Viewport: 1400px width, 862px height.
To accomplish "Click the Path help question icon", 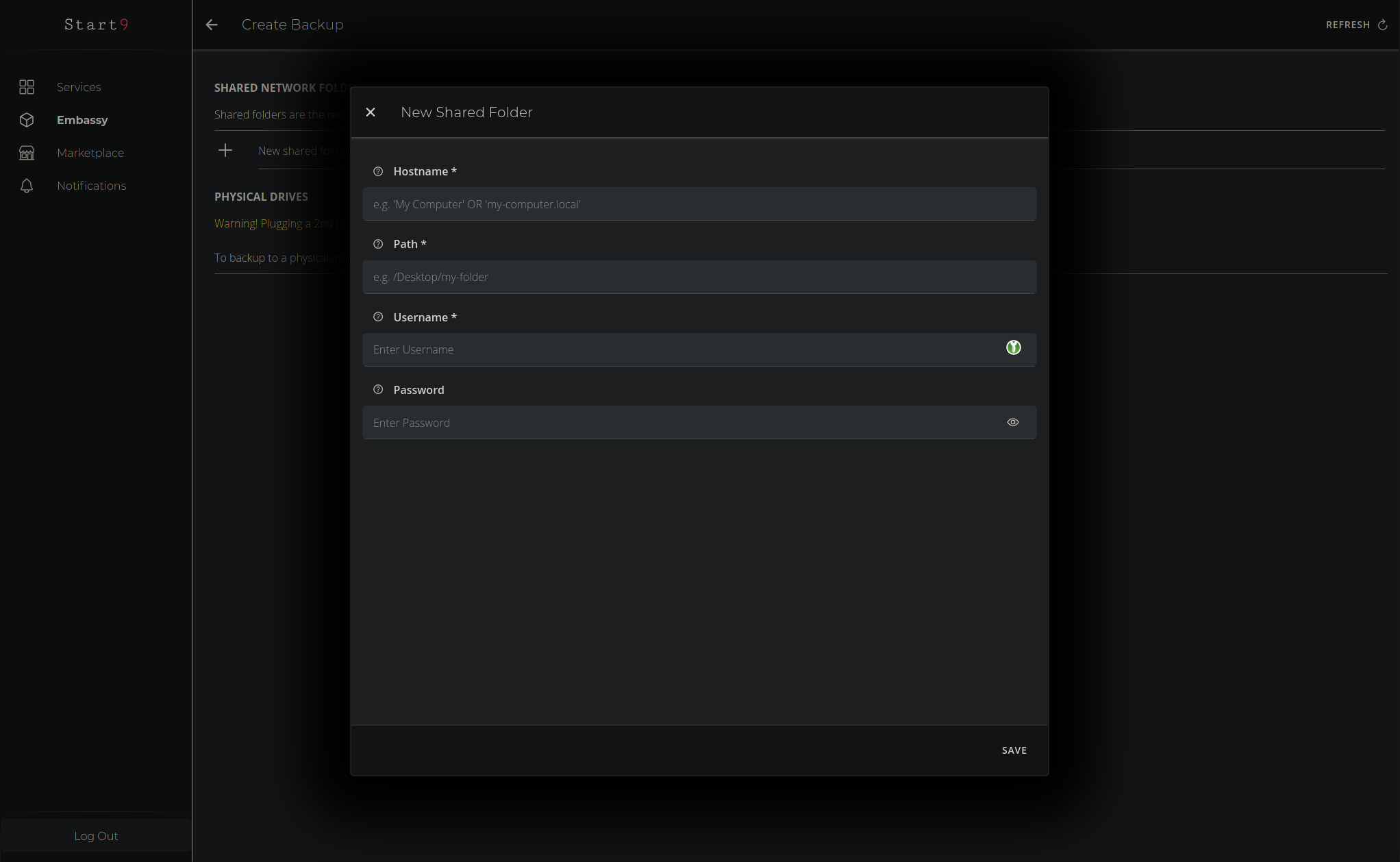I will (x=378, y=244).
